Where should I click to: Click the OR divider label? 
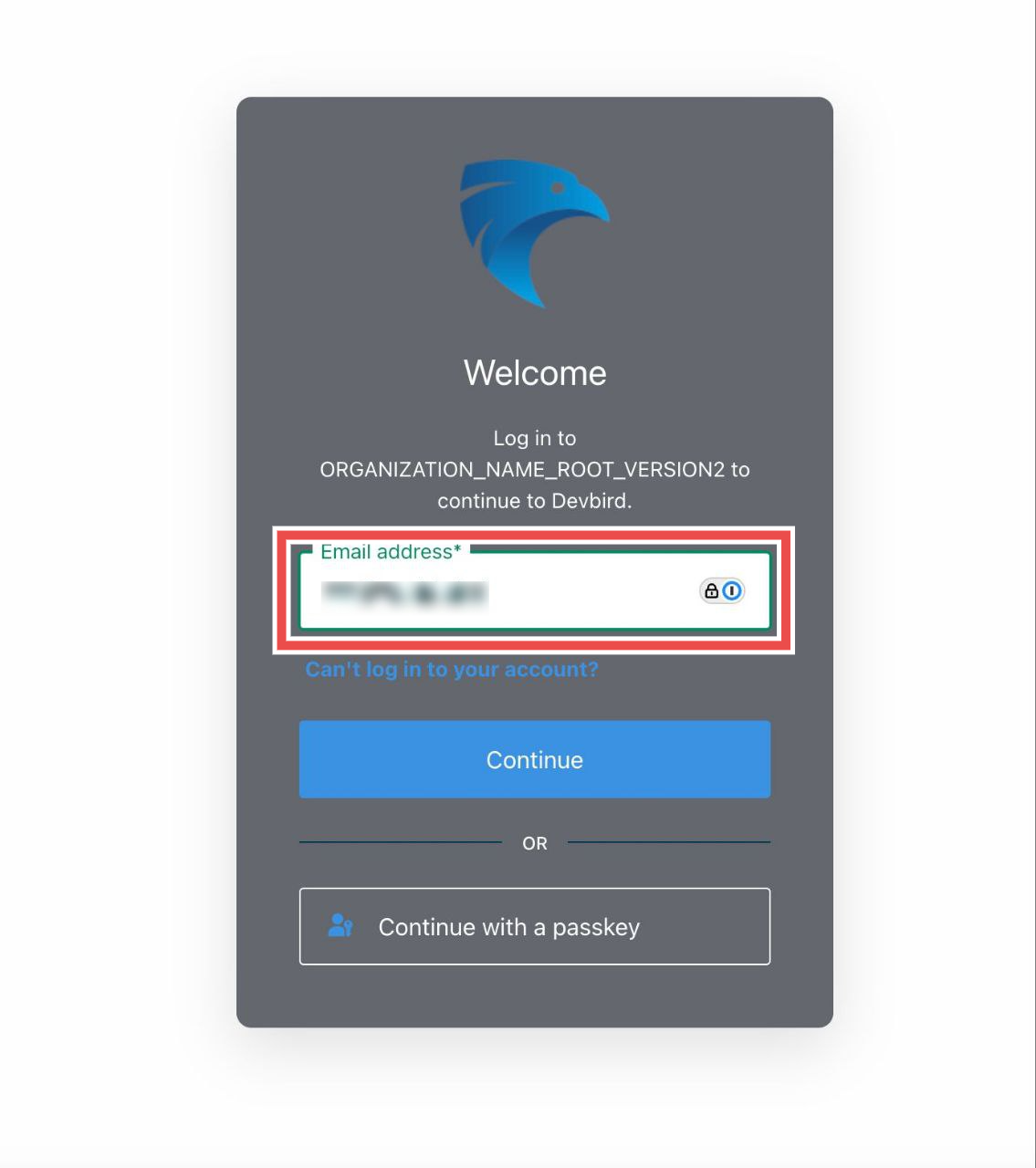click(x=535, y=843)
